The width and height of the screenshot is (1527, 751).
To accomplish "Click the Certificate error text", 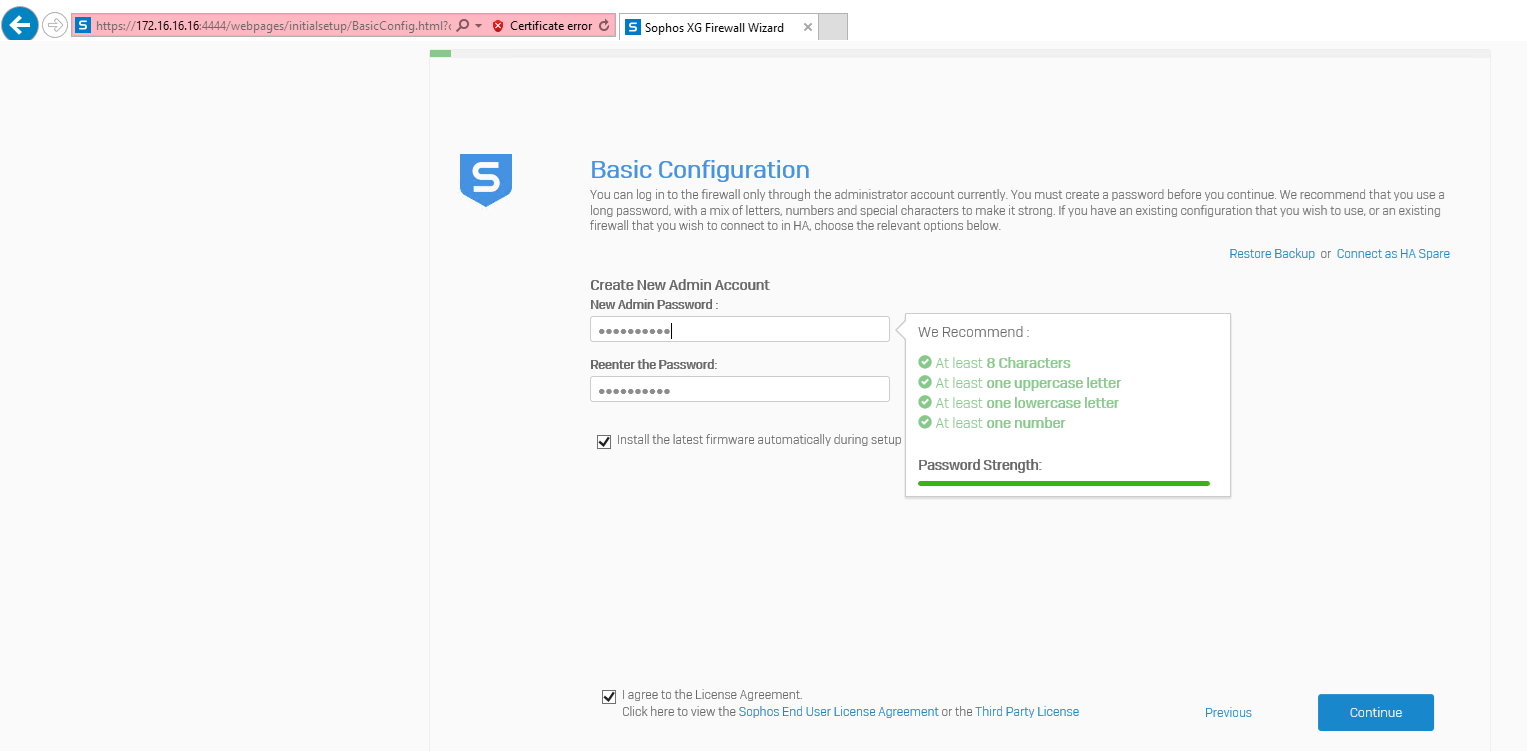I will pyautogui.click(x=551, y=26).
